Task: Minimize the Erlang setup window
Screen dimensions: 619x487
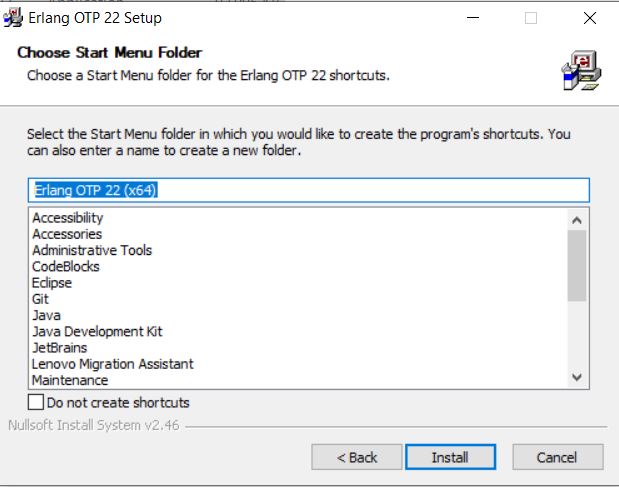Action: coord(473,18)
